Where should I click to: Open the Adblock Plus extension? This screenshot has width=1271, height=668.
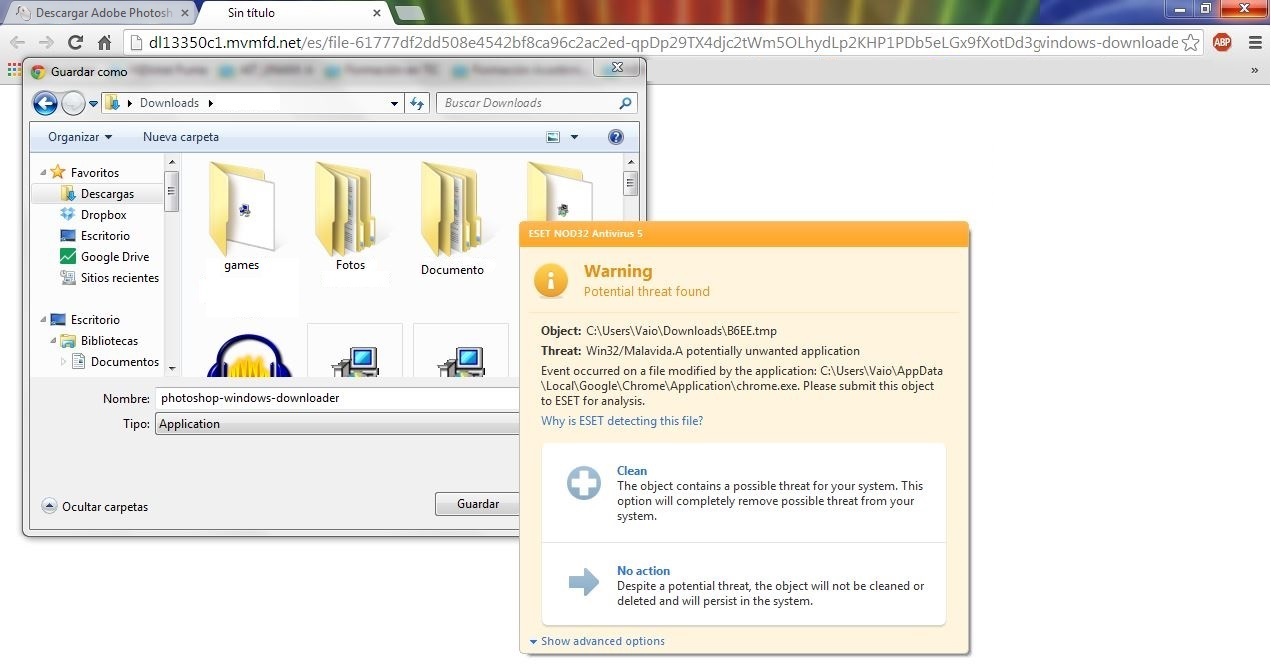[x=1222, y=42]
